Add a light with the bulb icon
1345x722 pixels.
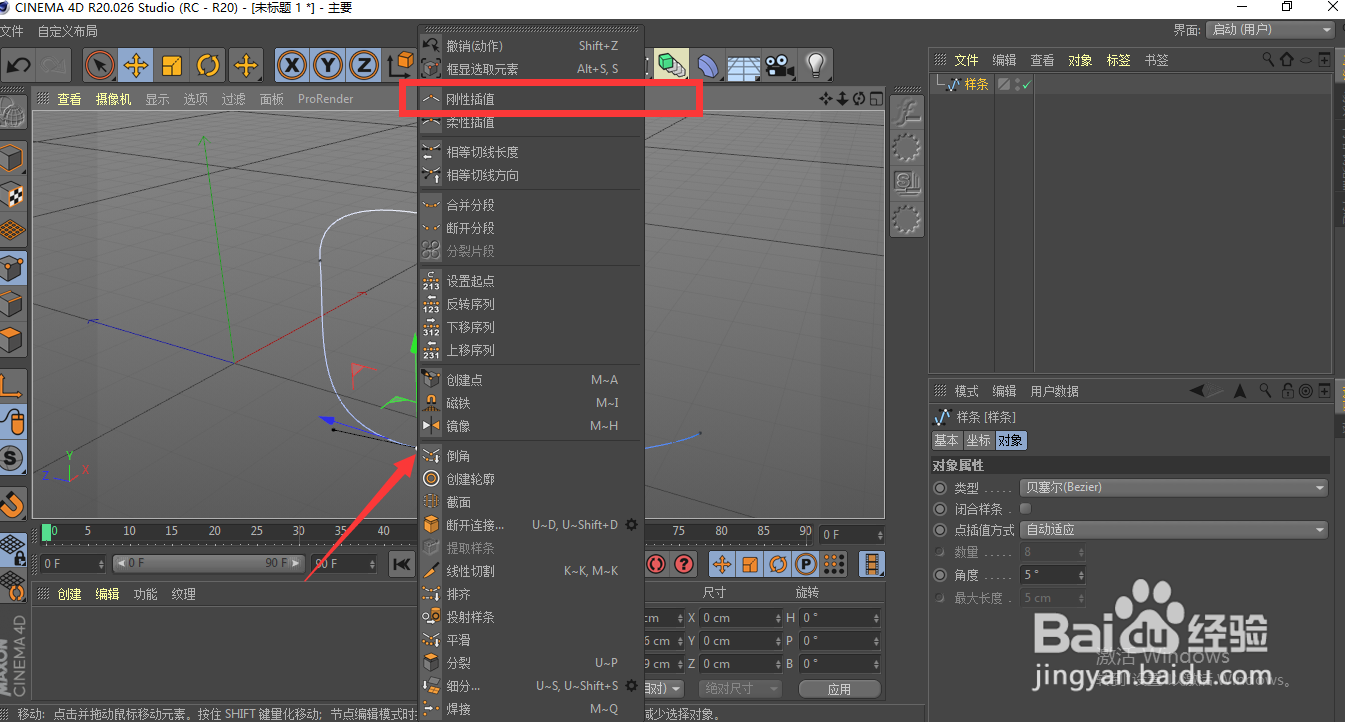[x=816, y=66]
